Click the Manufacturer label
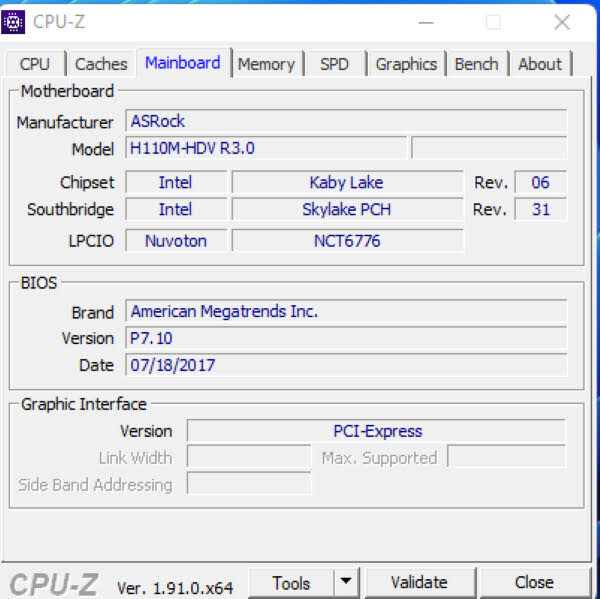The width and height of the screenshot is (600, 599). pos(65,122)
